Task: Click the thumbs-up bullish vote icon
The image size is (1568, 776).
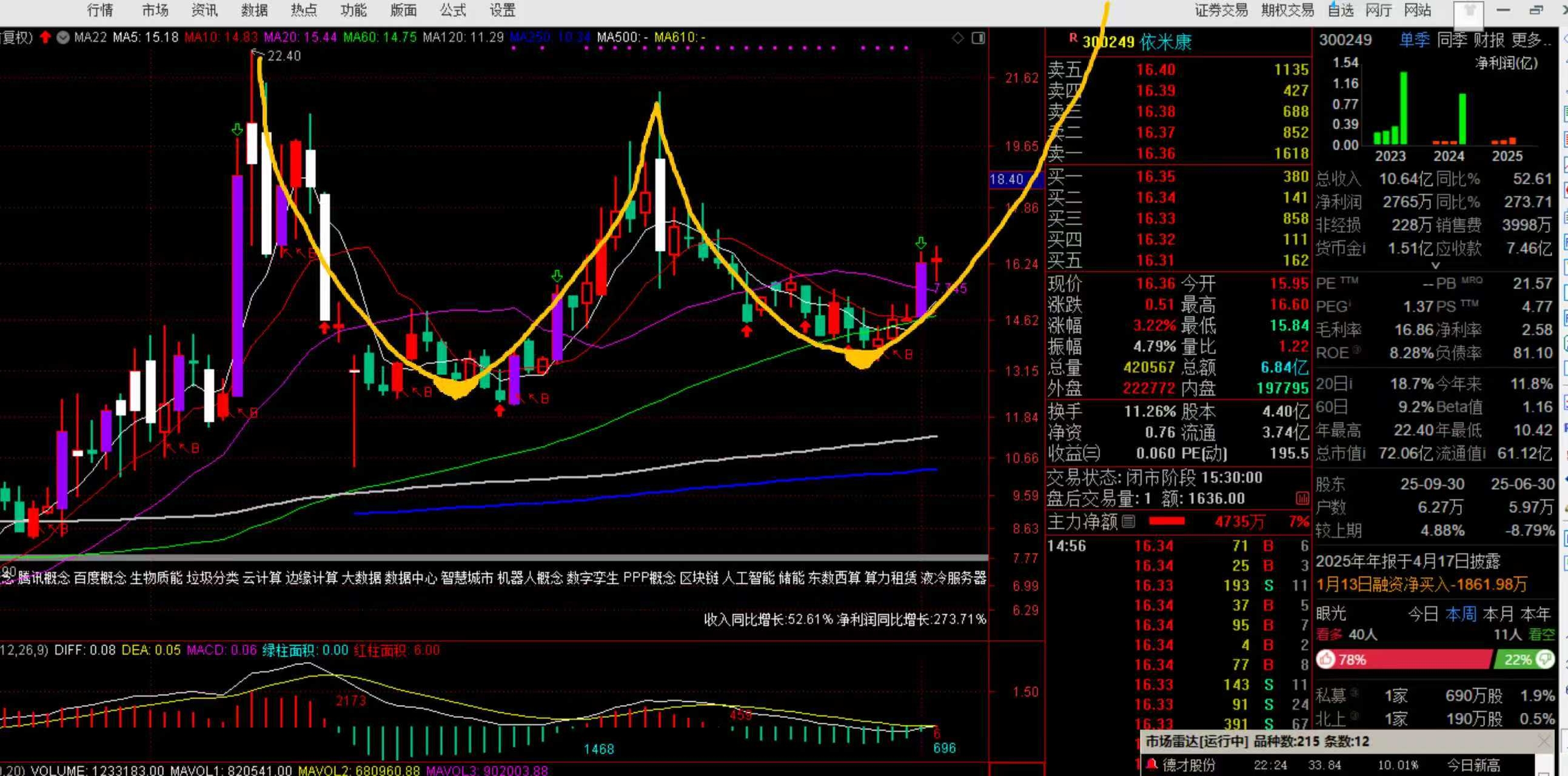Action: tap(1326, 659)
